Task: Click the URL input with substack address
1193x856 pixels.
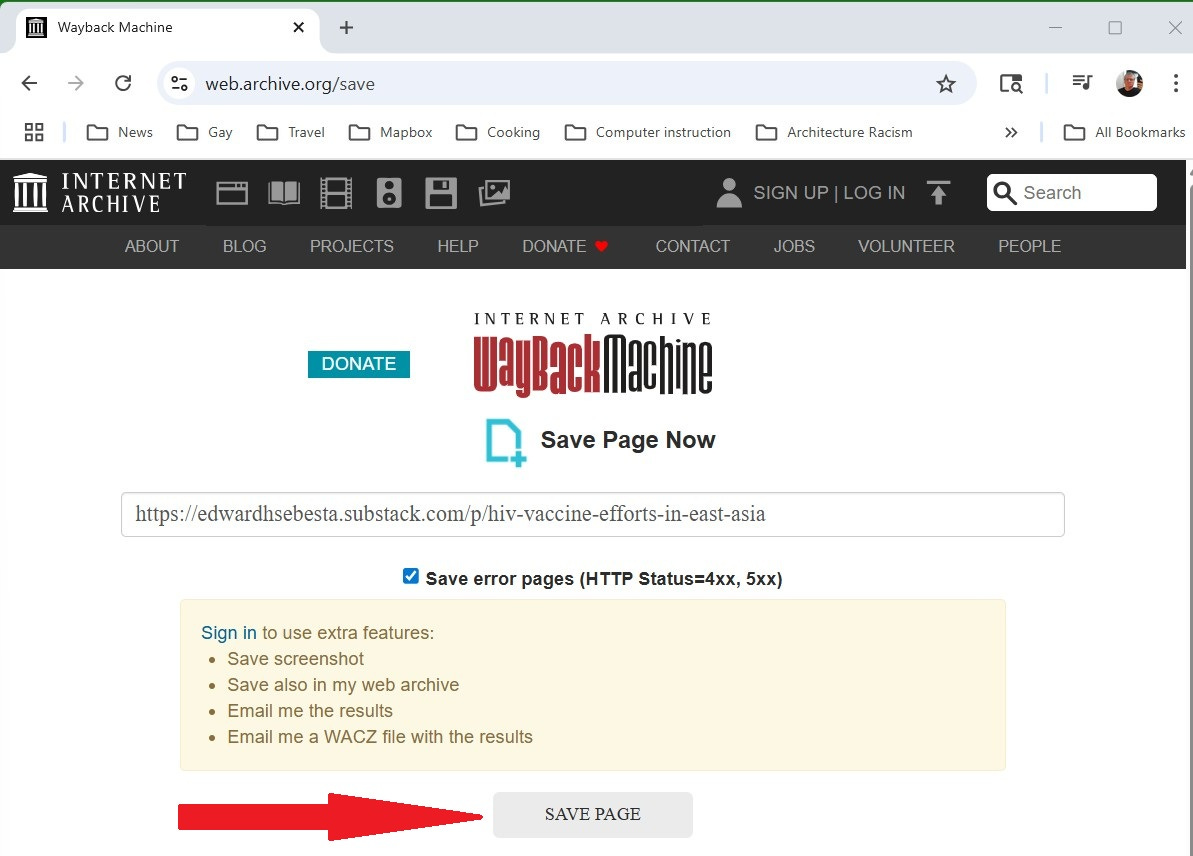Action: pos(593,514)
